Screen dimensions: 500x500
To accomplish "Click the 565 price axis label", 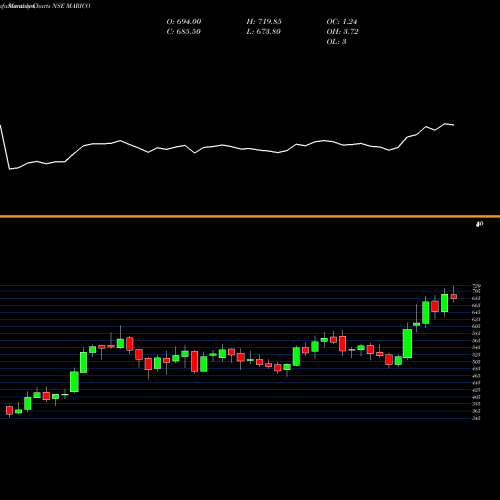I will pos(476,340).
